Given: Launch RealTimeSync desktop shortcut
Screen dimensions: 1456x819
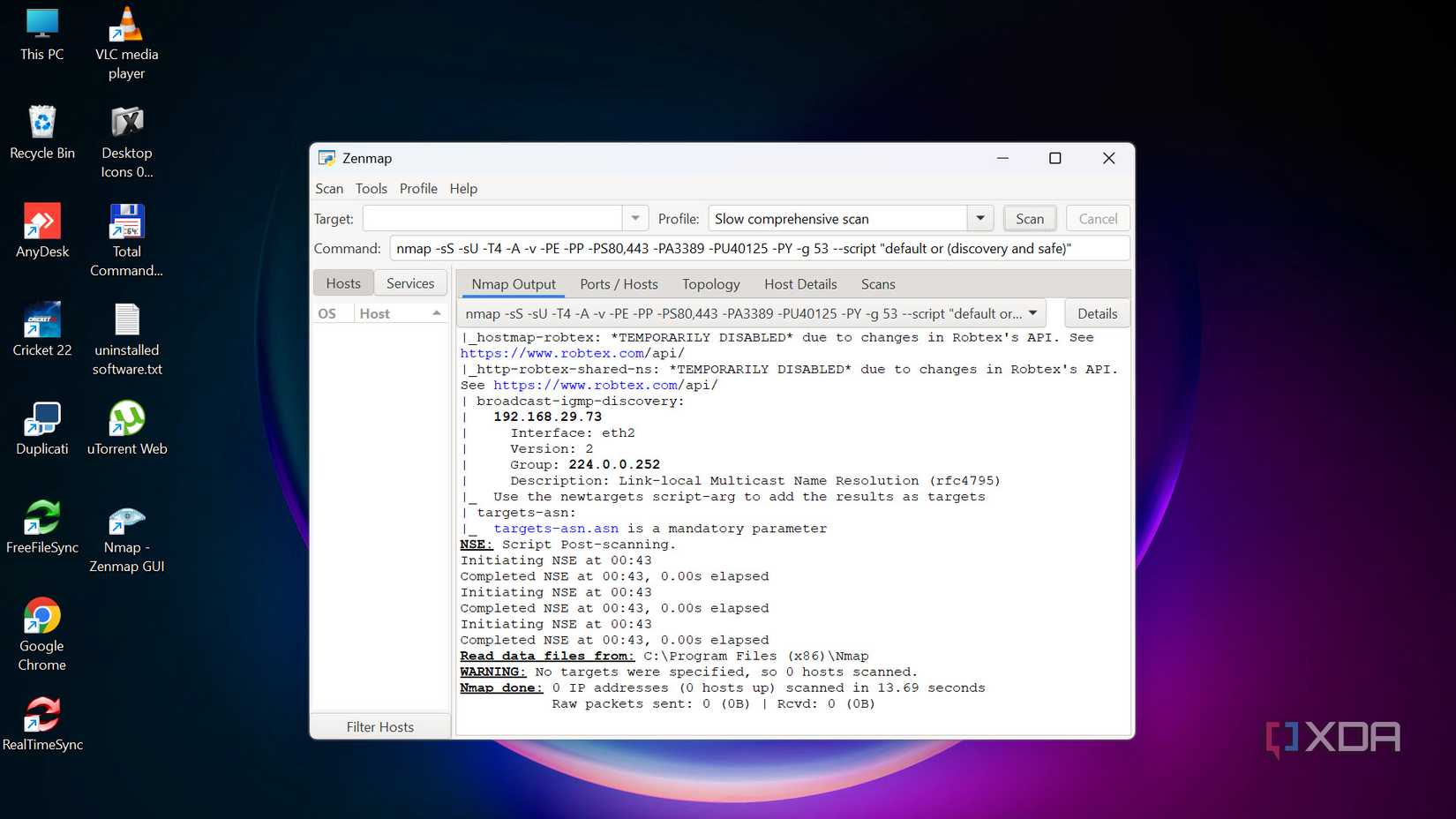Looking at the screenshot, I should click(42, 725).
